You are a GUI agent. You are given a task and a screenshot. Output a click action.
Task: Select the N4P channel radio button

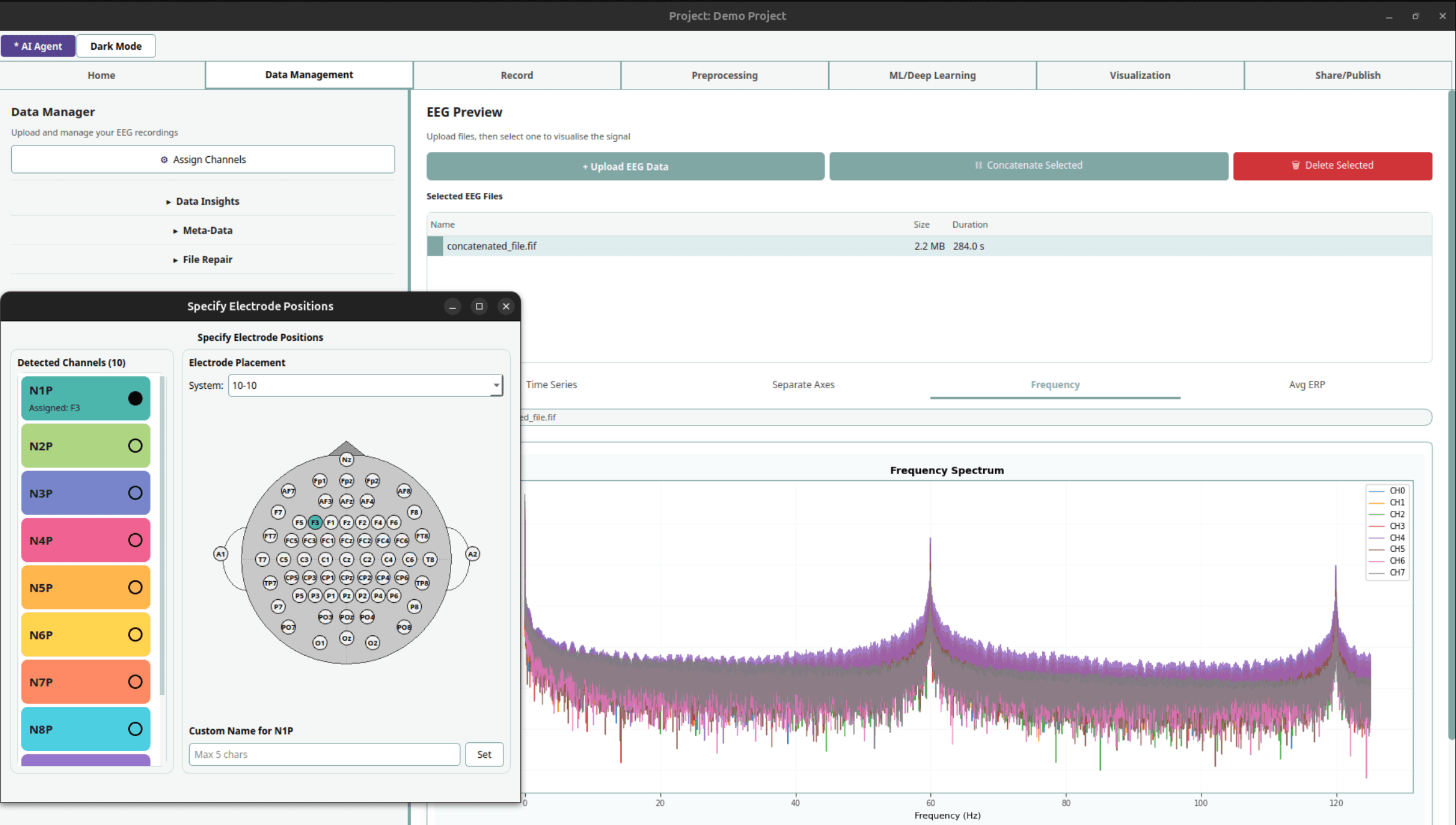[x=135, y=540]
